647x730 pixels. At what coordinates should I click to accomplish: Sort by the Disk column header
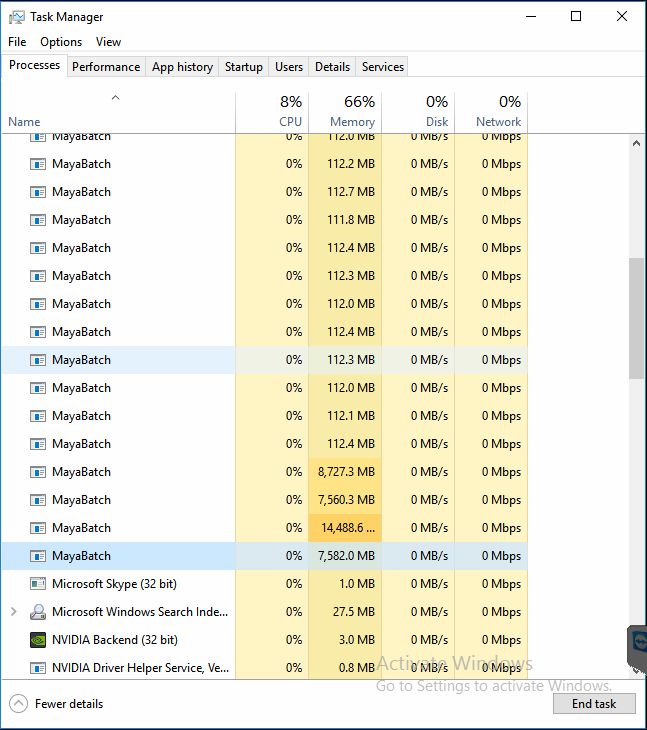pyautogui.click(x=418, y=112)
